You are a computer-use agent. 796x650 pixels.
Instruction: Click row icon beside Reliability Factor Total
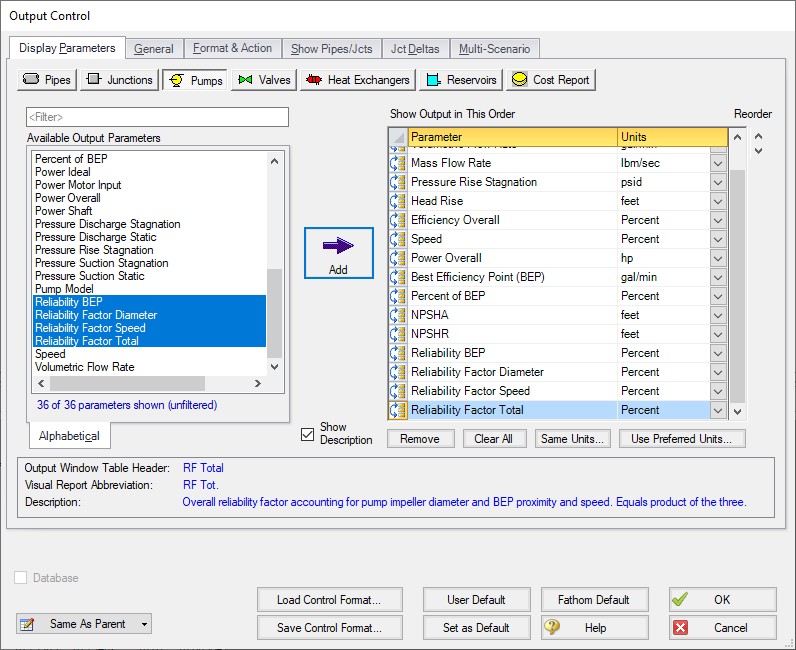click(x=398, y=410)
